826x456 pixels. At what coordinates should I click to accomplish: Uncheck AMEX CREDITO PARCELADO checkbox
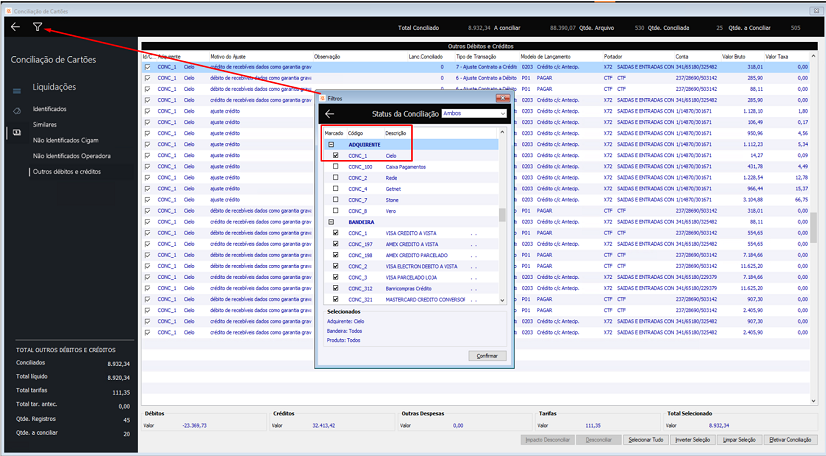(336, 255)
